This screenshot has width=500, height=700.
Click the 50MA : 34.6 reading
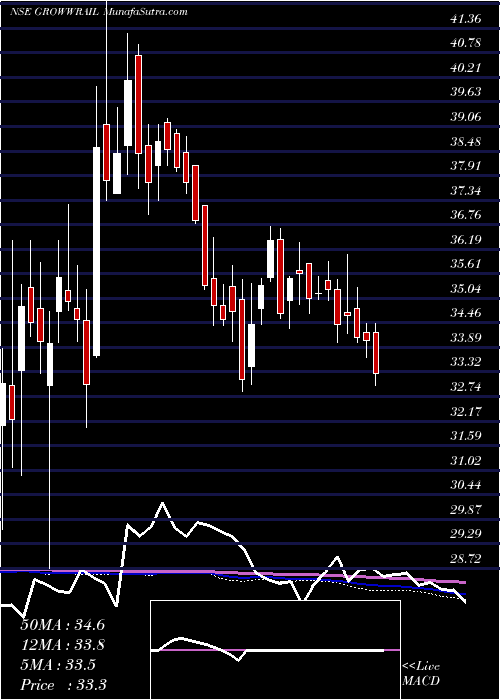(62, 625)
